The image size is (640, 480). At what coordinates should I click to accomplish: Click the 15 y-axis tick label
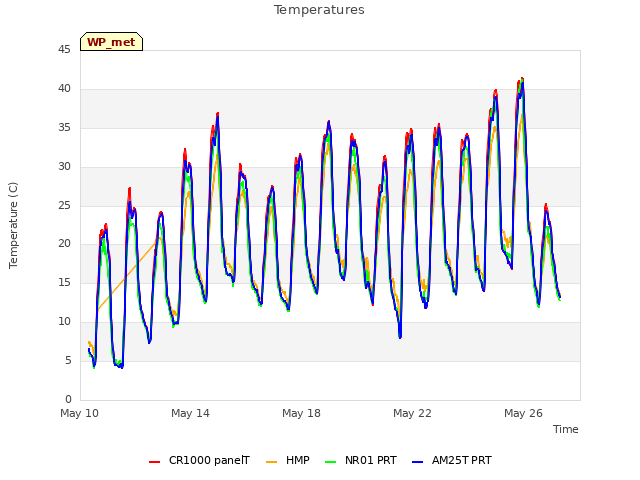[64, 282]
